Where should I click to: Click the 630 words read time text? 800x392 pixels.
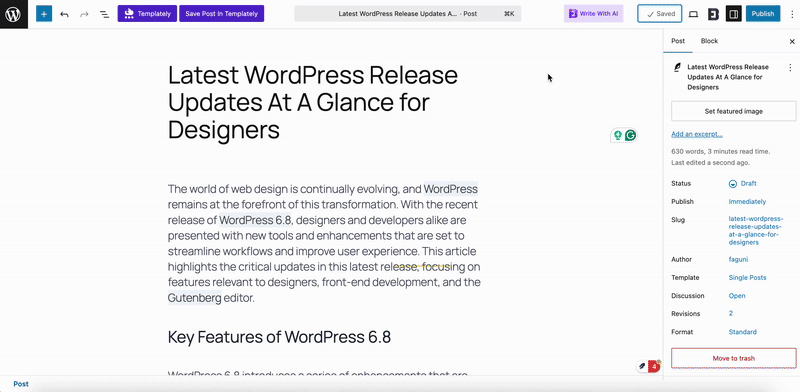(x=720, y=152)
